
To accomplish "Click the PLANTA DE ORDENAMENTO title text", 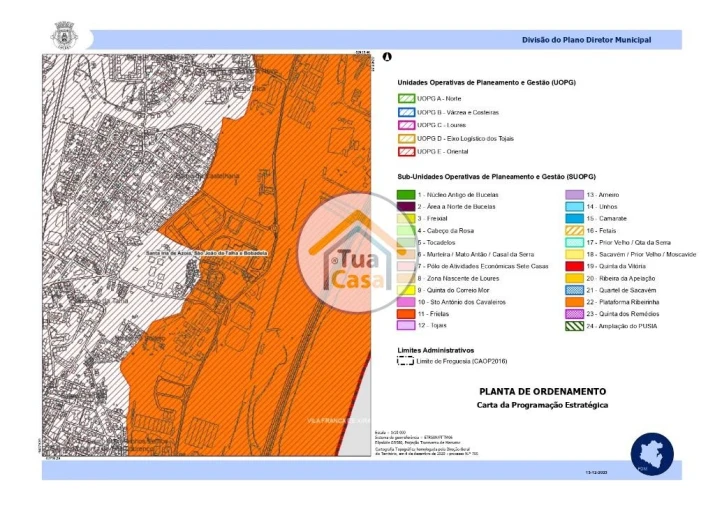I will click(543, 392).
